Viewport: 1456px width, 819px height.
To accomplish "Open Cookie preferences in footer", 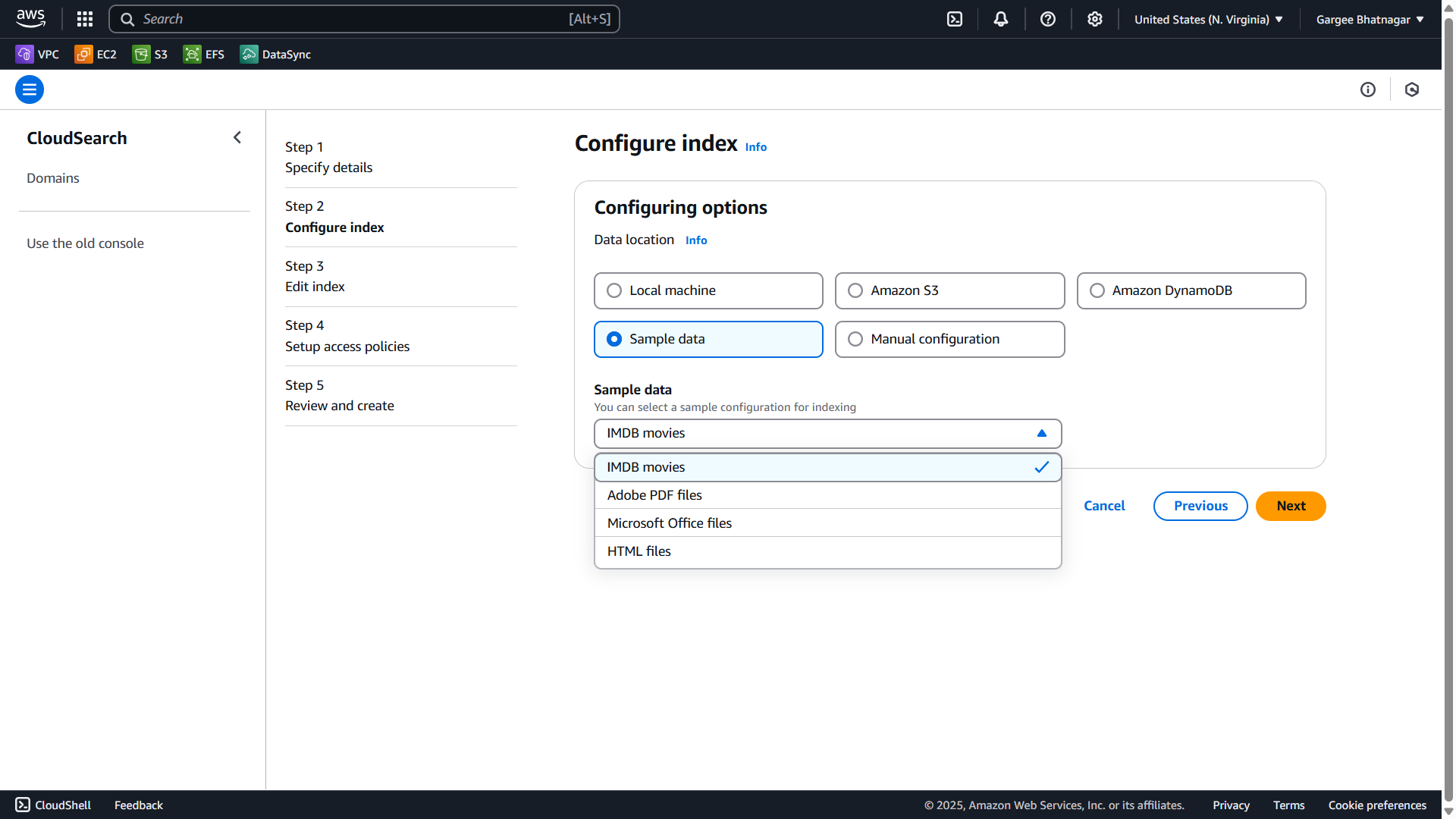I will [x=1377, y=805].
